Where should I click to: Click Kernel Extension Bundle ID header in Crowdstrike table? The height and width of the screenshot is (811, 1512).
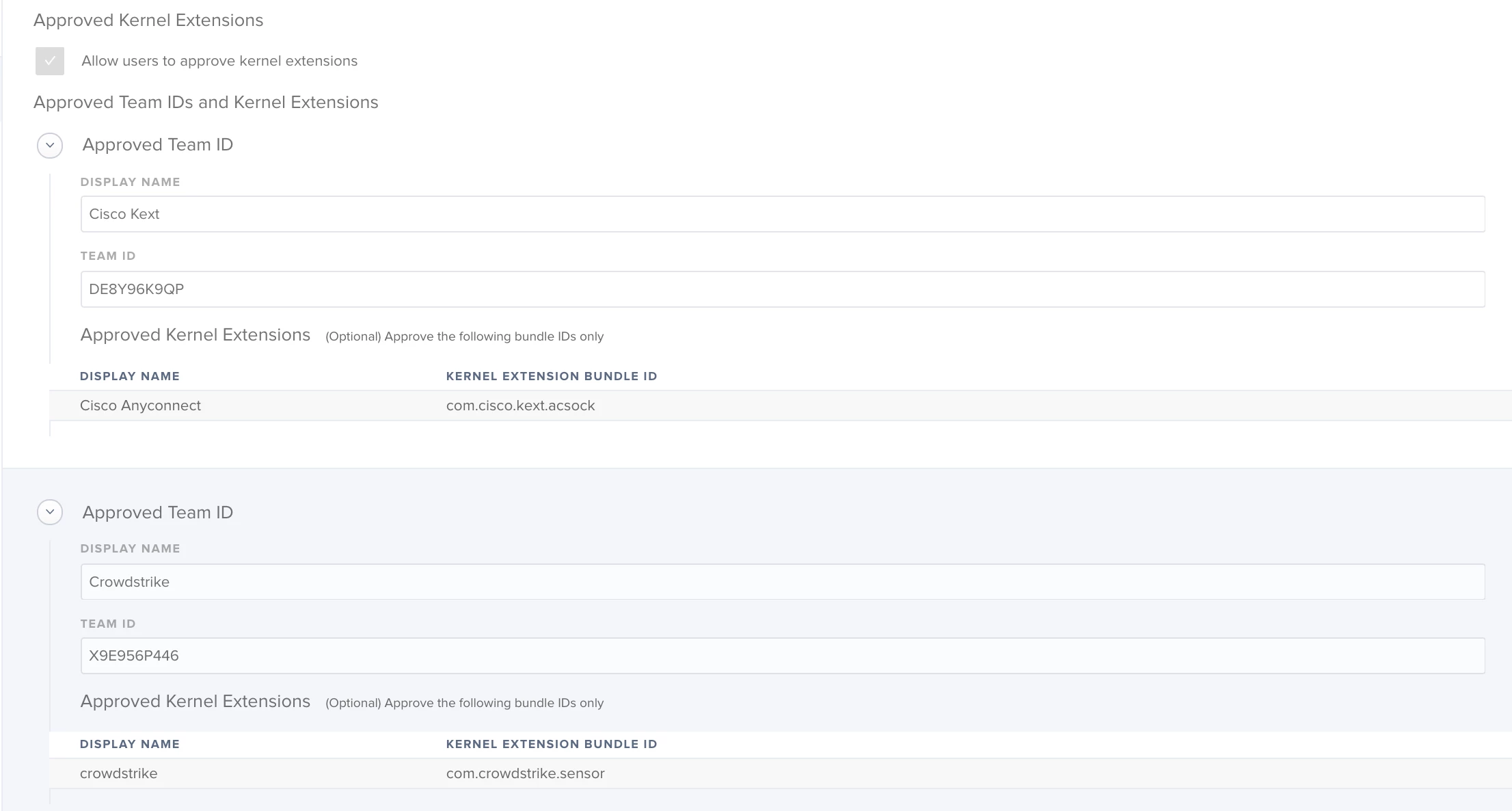552,744
